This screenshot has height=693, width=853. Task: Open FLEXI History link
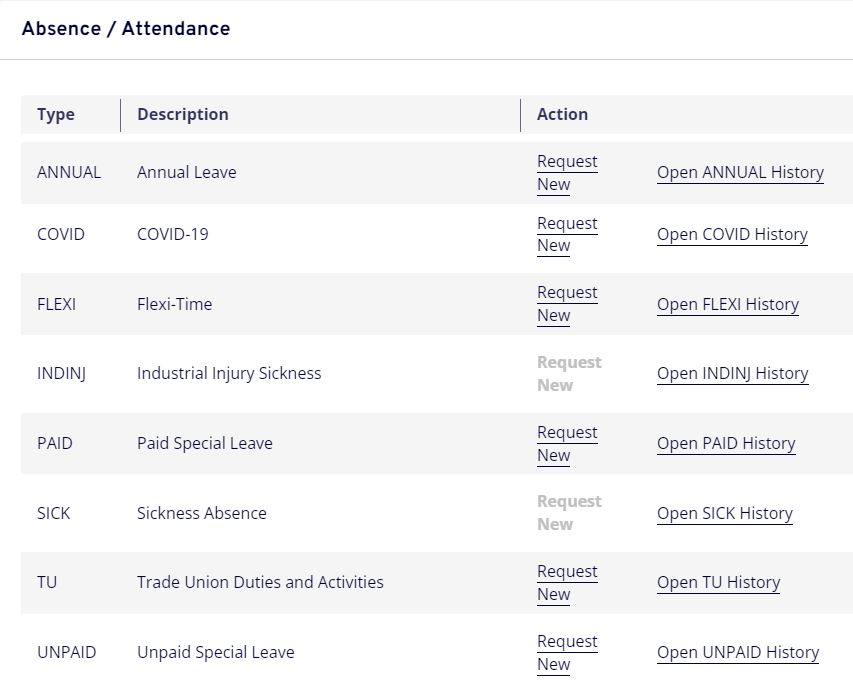(728, 305)
